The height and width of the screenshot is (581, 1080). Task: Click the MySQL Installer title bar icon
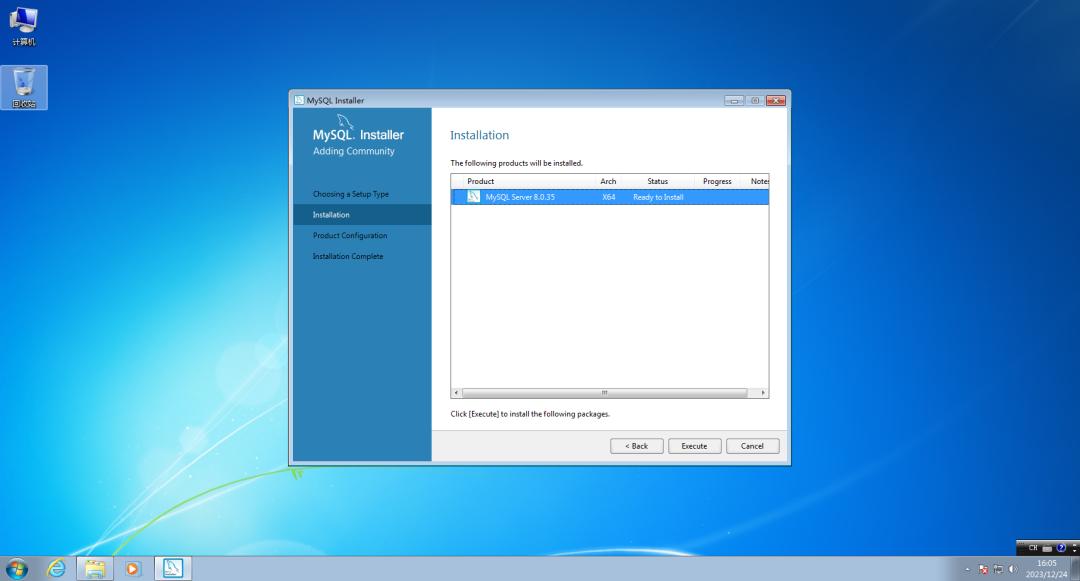299,100
